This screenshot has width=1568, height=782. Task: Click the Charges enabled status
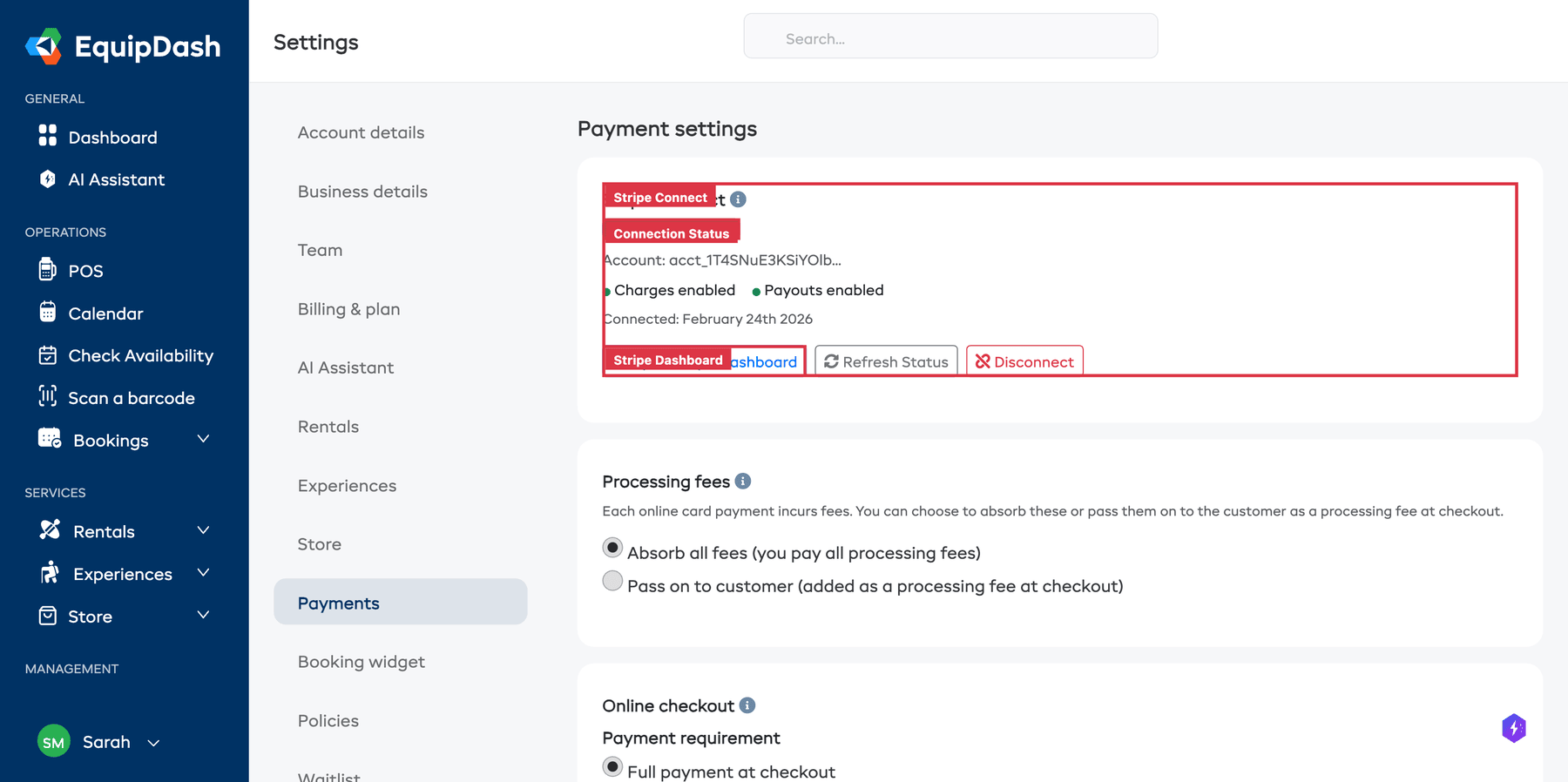point(669,290)
